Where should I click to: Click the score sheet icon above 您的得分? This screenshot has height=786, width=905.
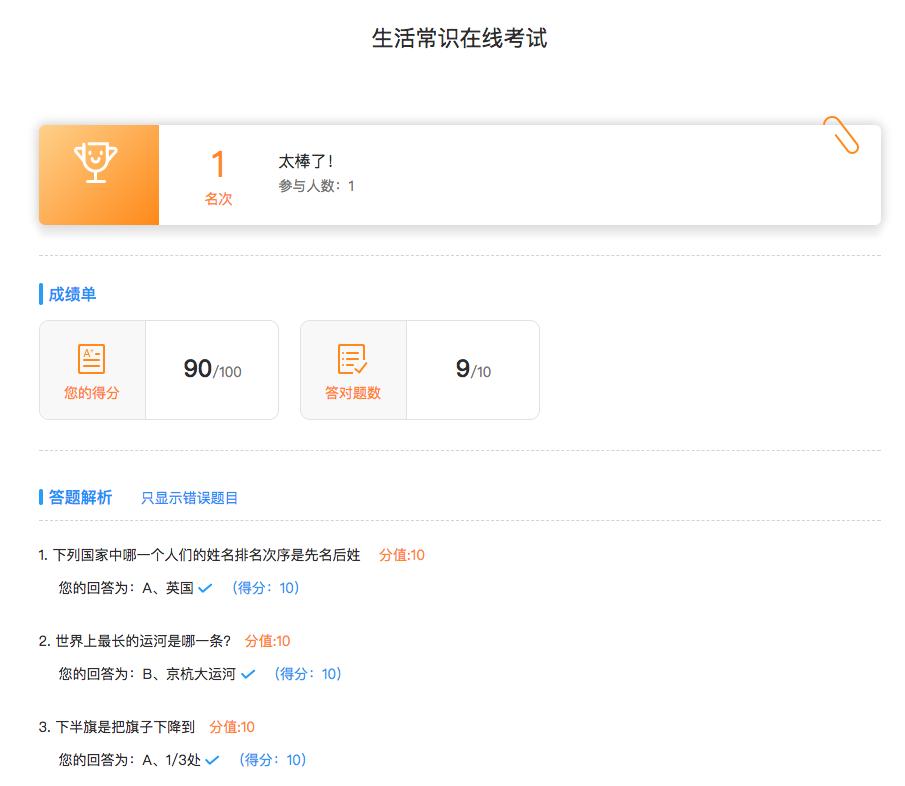tap(91, 359)
